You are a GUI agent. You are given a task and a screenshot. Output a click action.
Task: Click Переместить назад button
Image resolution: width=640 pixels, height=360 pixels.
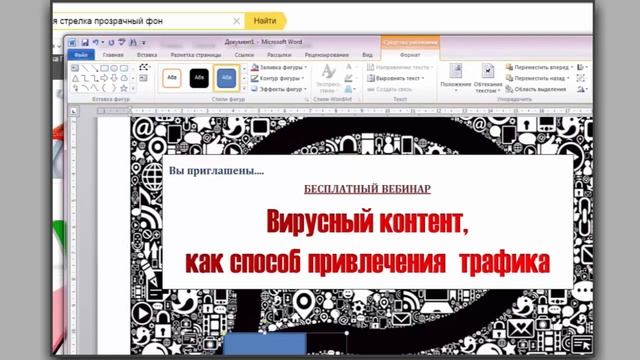(x=538, y=78)
